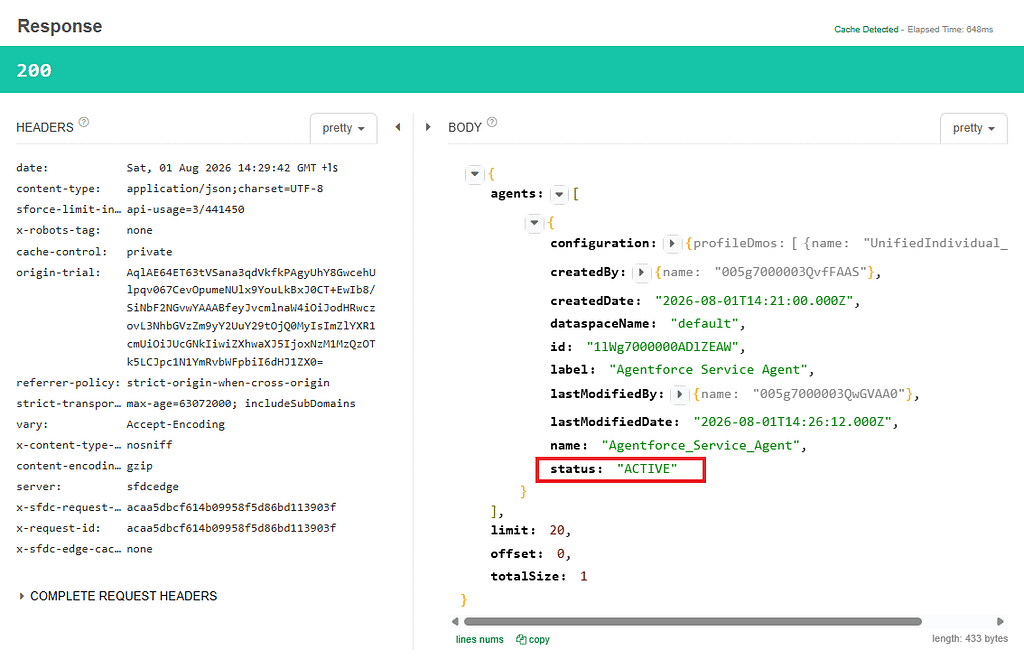Click the x-sfdc-edge-cache none value
The height and width of the screenshot is (667, 1024).
(139, 549)
